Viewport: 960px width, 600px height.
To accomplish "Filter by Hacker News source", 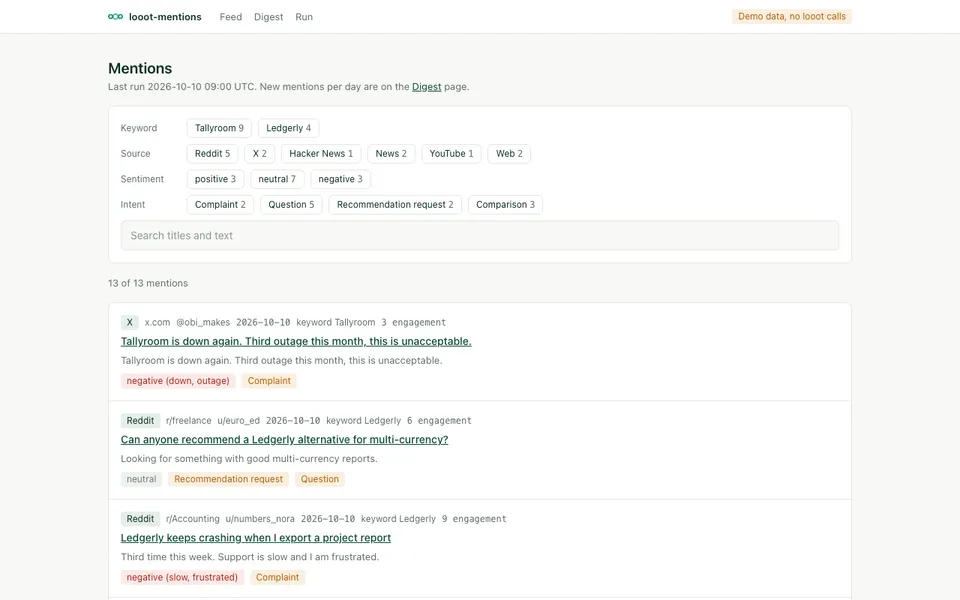I will [x=321, y=154].
